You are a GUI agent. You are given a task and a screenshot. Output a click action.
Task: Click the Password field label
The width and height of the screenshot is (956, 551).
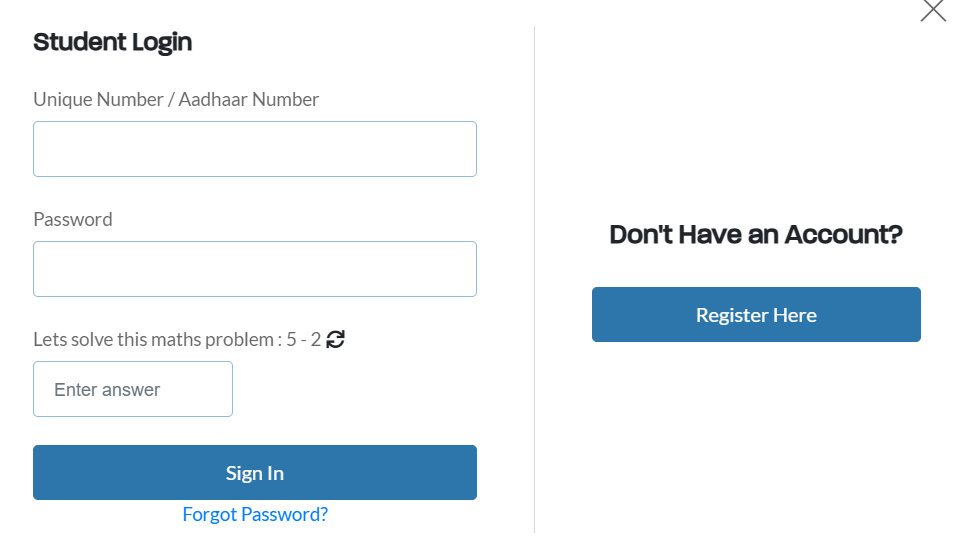pos(73,219)
